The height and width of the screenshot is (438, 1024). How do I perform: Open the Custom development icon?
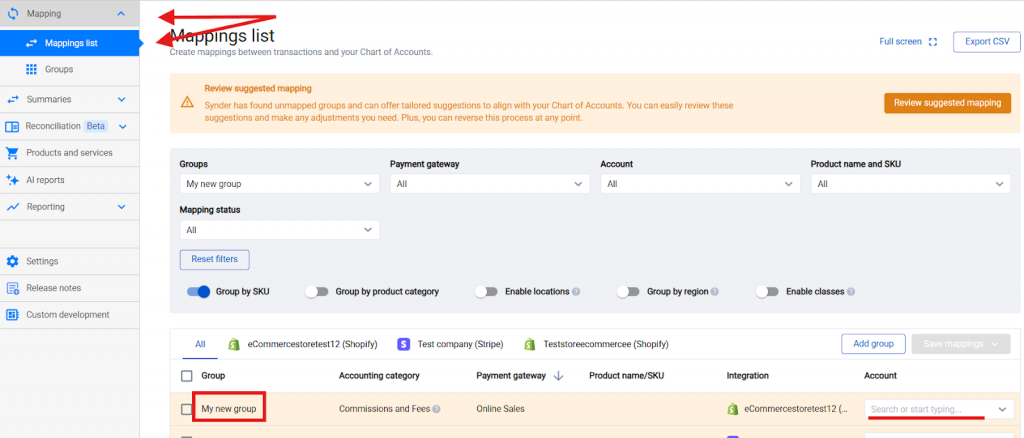pyautogui.click(x=13, y=315)
